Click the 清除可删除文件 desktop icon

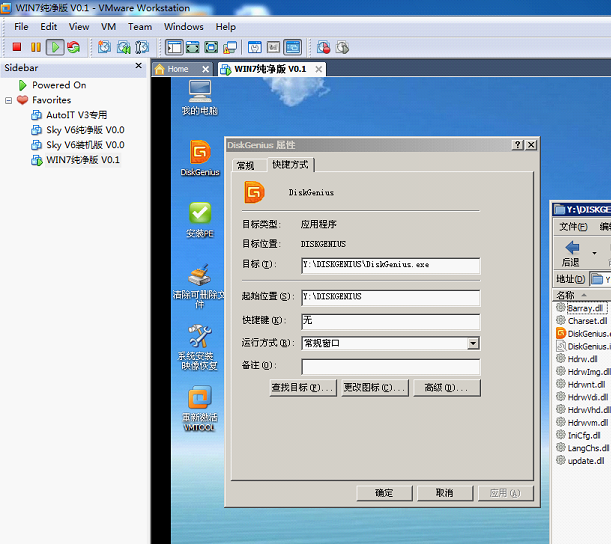coord(200,287)
